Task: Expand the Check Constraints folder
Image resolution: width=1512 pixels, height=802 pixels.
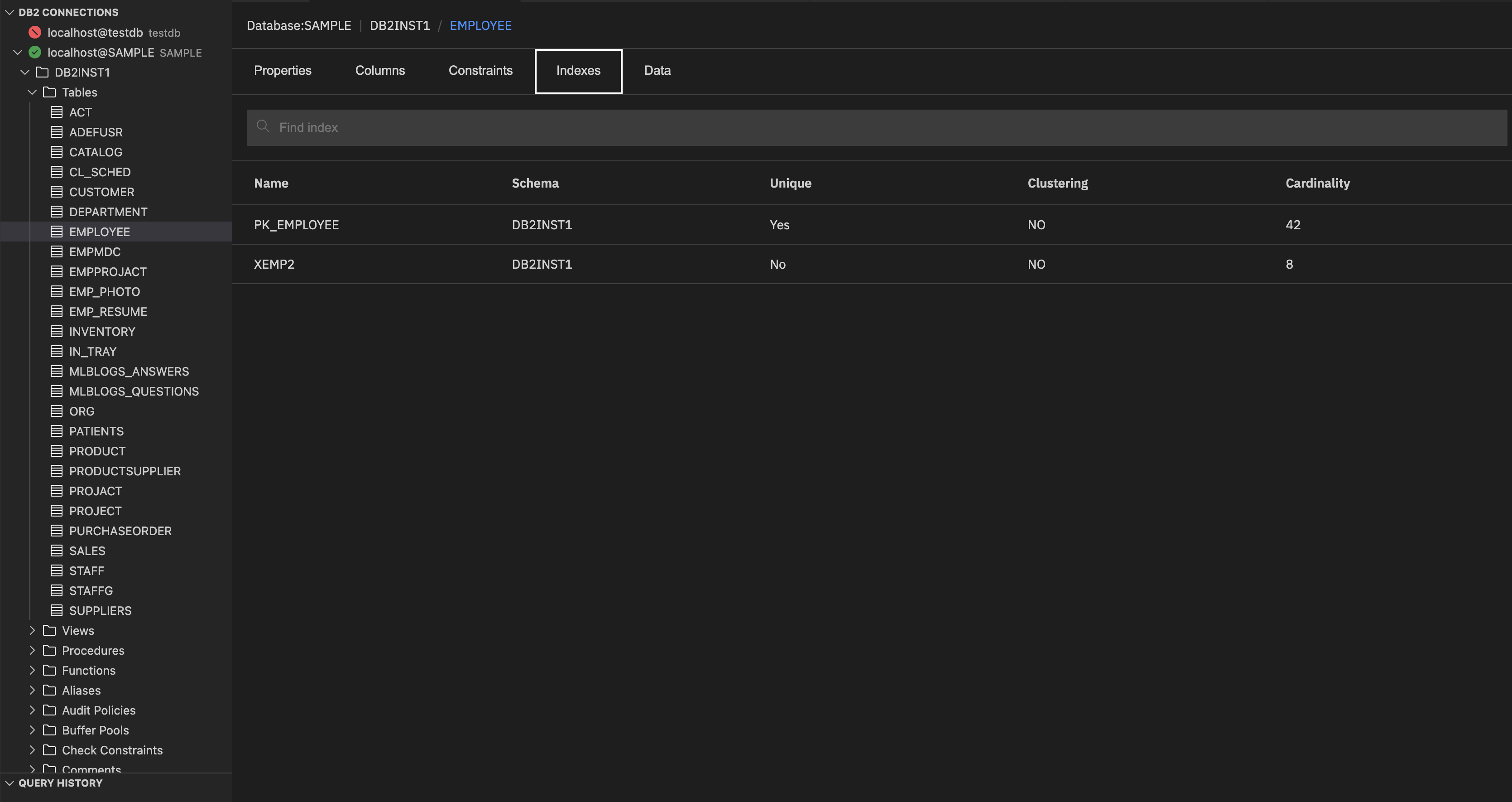Action: coord(32,750)
